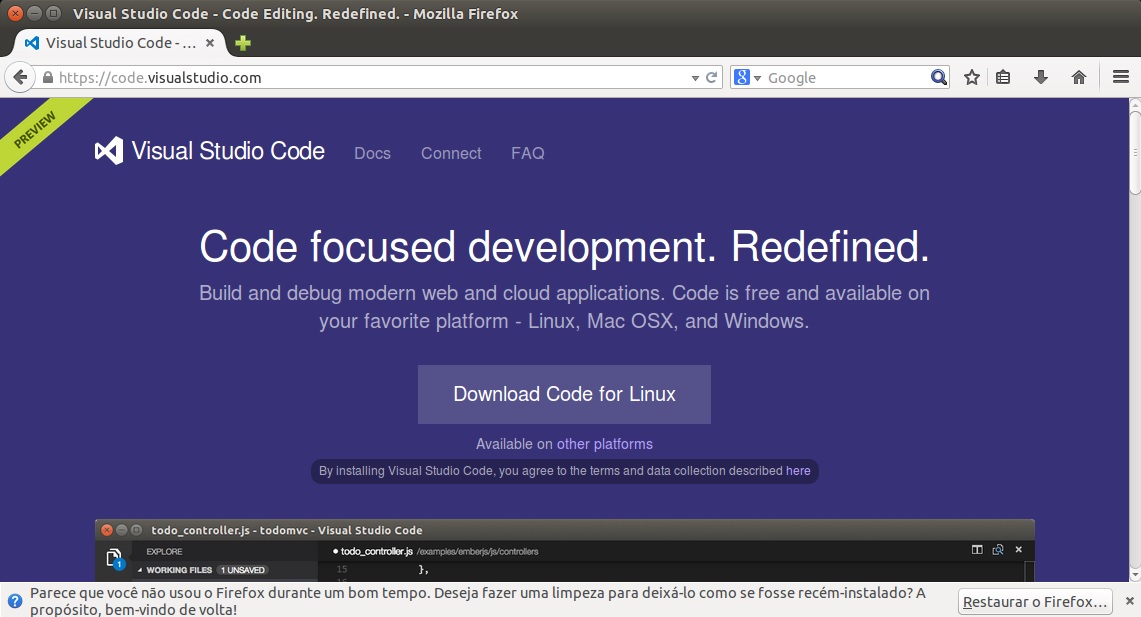Screen dimensions: 1141x617
Task: Open the bookmarks list icon
Action: [1003, 78]
